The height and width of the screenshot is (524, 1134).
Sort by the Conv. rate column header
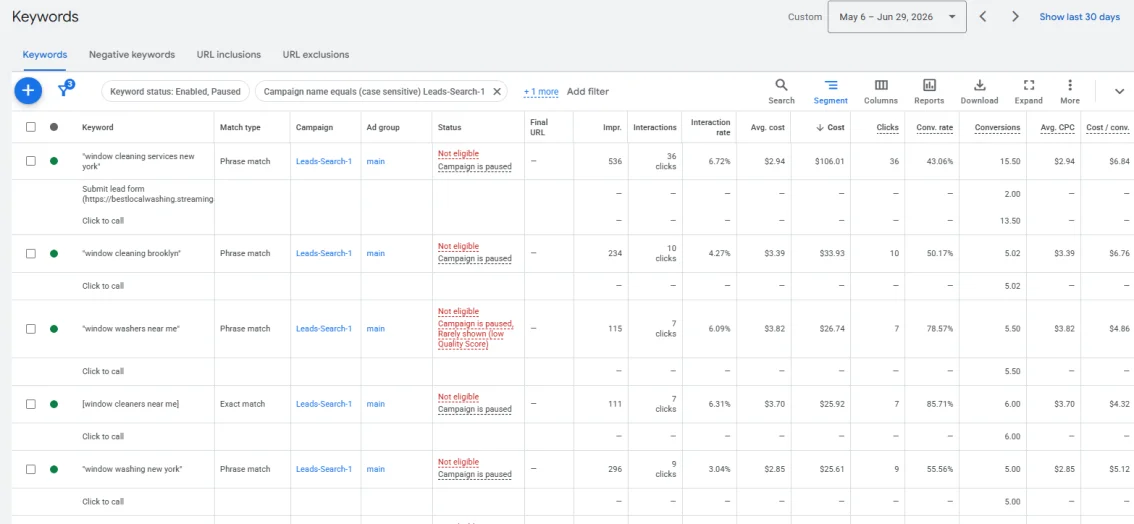point(934,127)
